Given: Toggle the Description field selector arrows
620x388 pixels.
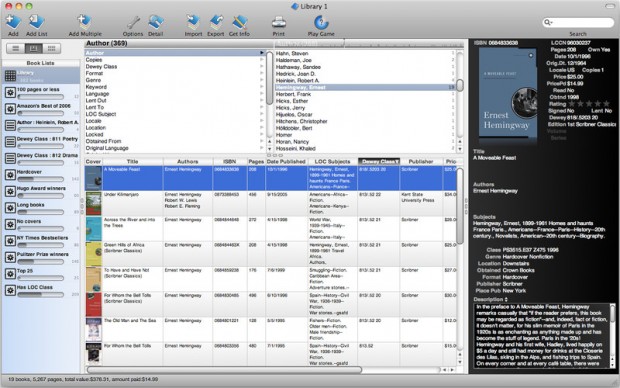Looking at the screenshot, I should click(x=506, y=299).
